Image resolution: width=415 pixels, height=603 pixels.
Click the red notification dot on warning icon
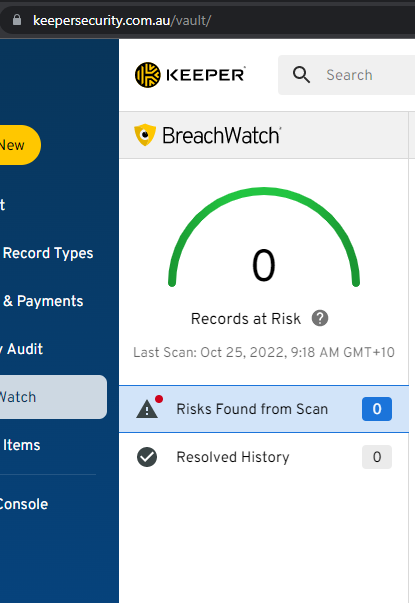(x=159, y=399)
